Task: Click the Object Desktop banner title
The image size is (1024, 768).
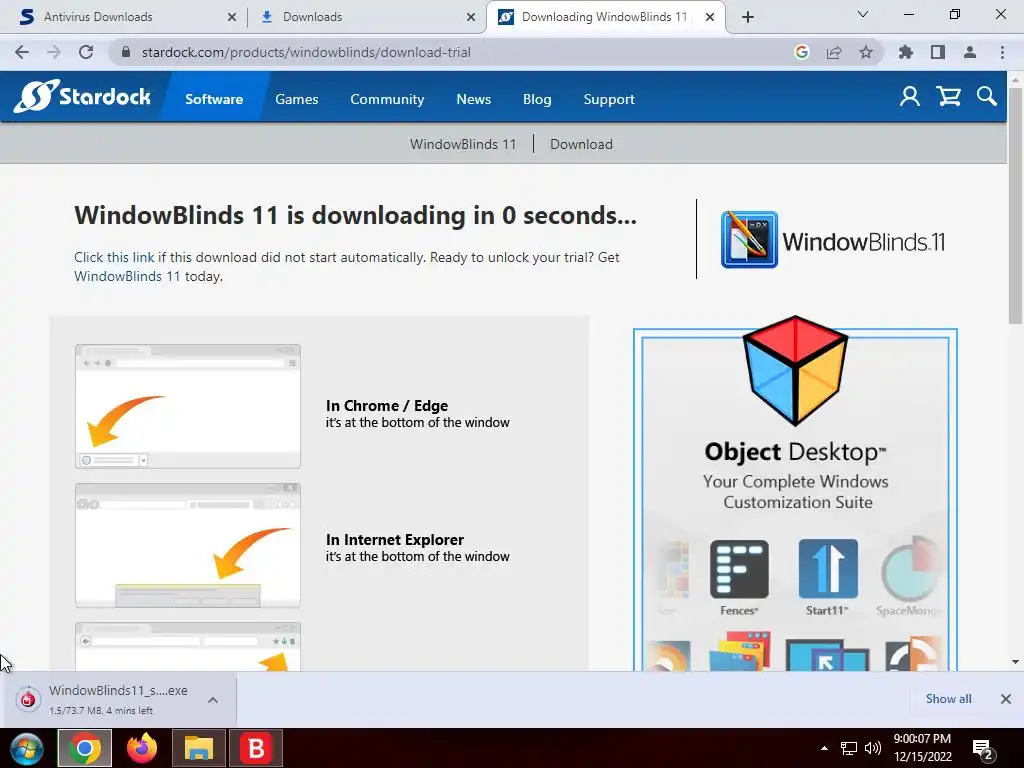Action: point(795,452)
